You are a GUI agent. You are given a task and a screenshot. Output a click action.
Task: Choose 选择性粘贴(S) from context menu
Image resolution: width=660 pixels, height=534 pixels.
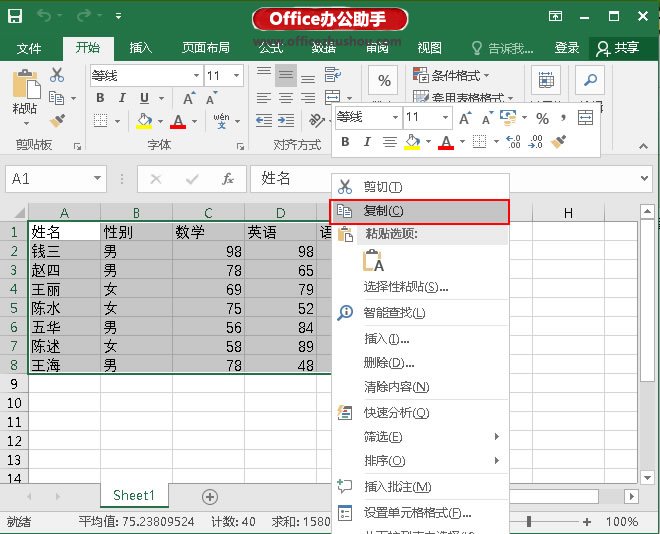[x=420, y=287]
